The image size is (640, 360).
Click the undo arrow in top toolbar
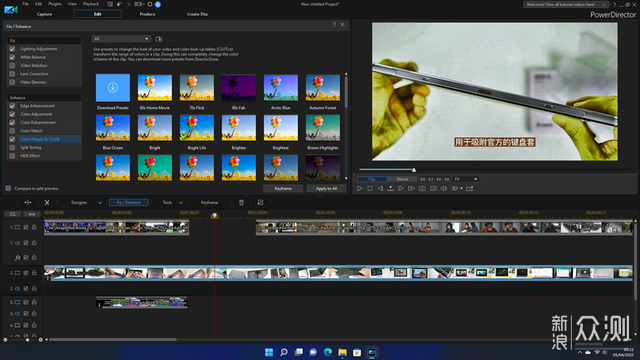click(x=119, y=4)
